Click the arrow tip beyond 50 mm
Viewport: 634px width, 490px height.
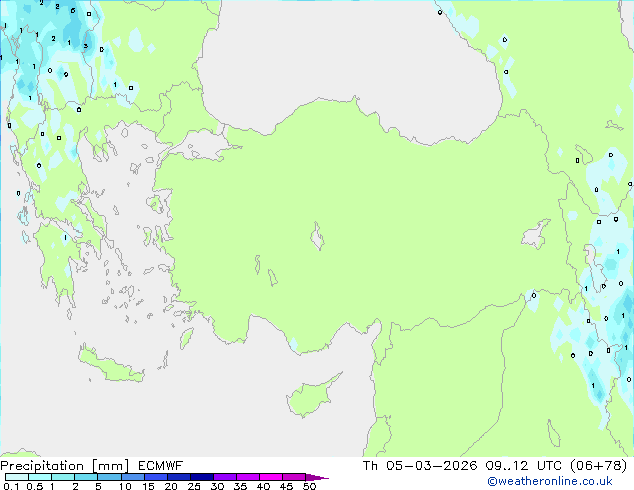coord(317,477)
